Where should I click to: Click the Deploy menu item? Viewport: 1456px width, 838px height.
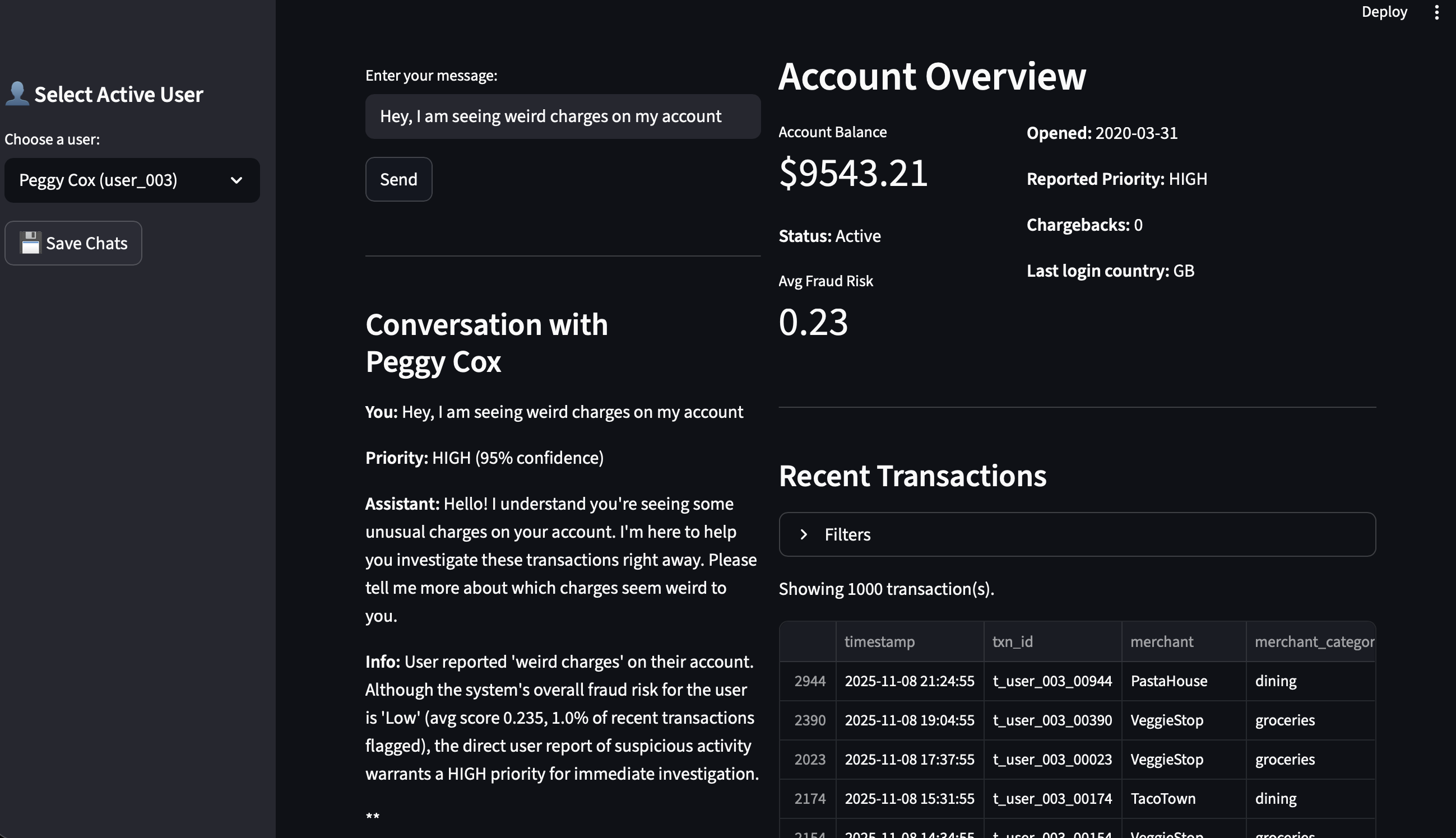(x=1384, y=12)
